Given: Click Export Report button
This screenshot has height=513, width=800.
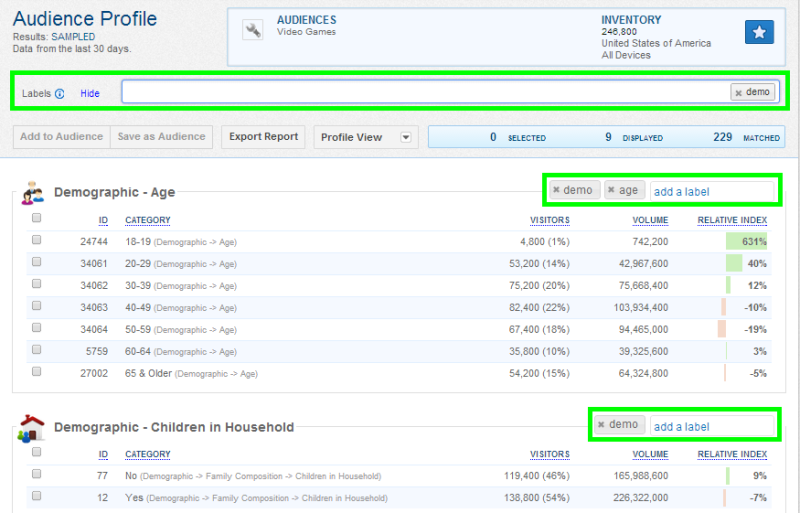Looking at the screenshot, I should pyautogui.click(x=263, y=137).
